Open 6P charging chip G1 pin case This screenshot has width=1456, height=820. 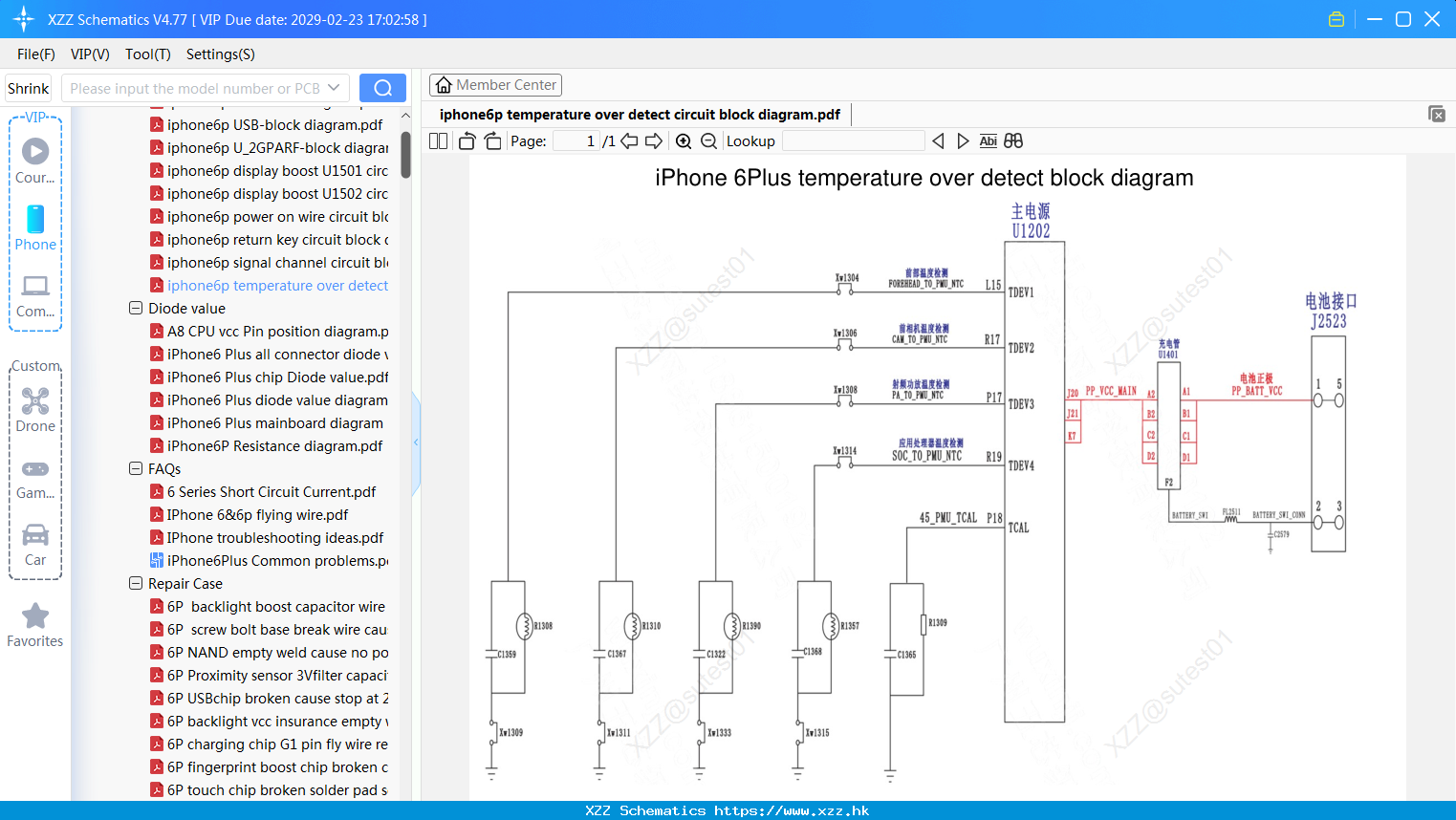(270, 744)
